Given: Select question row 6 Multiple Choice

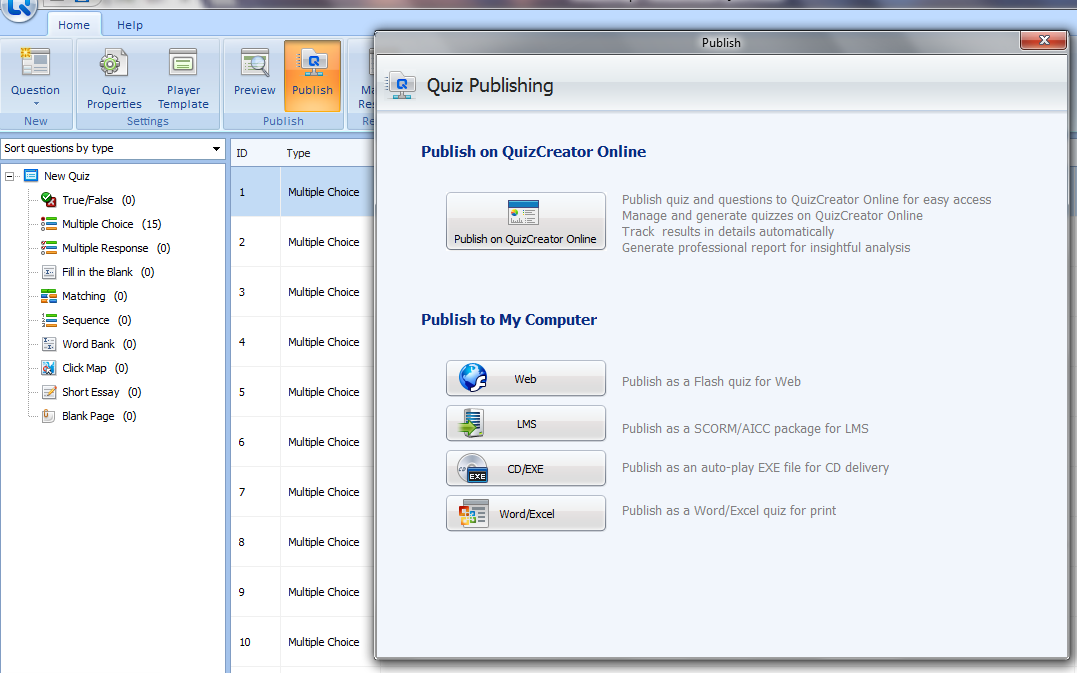Looking at the screenshot, I should click(x=302, y=442).
